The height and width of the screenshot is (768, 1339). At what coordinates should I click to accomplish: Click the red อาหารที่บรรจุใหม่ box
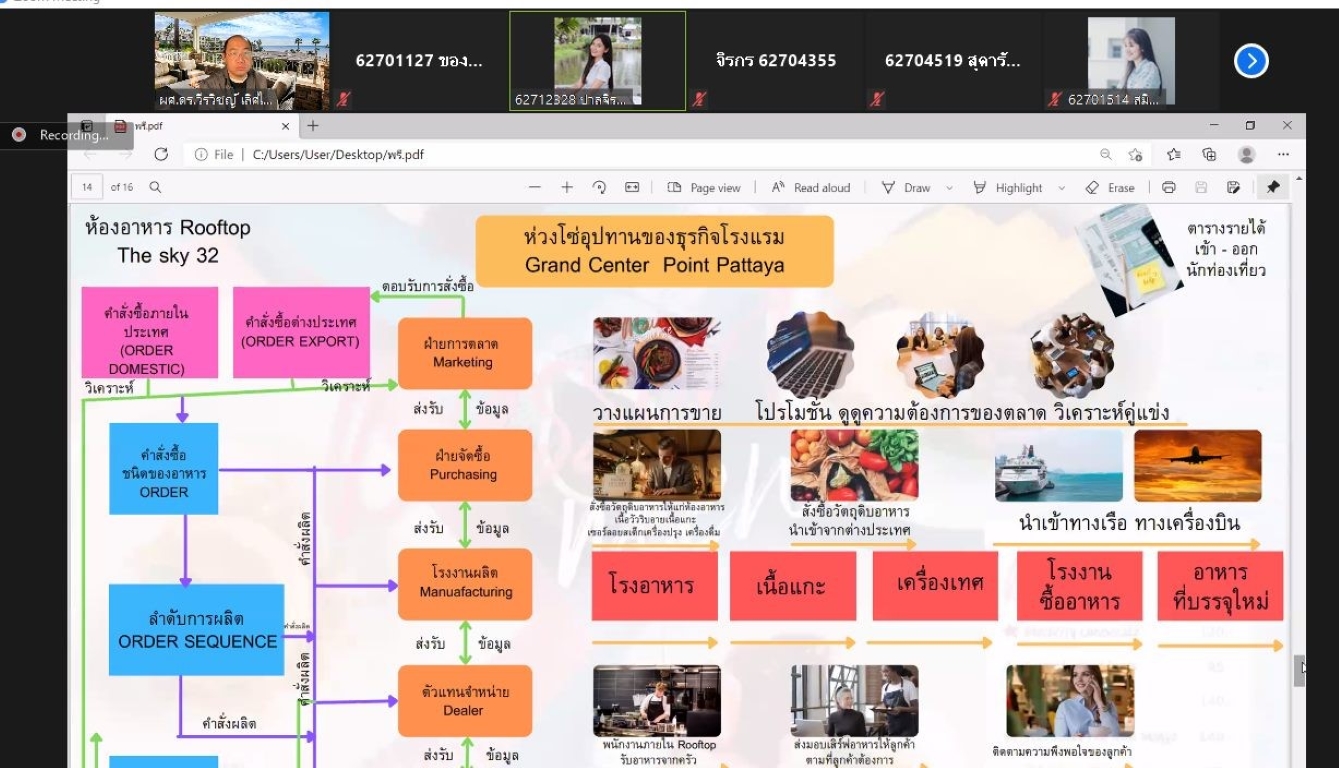[x=1220, y=586]
